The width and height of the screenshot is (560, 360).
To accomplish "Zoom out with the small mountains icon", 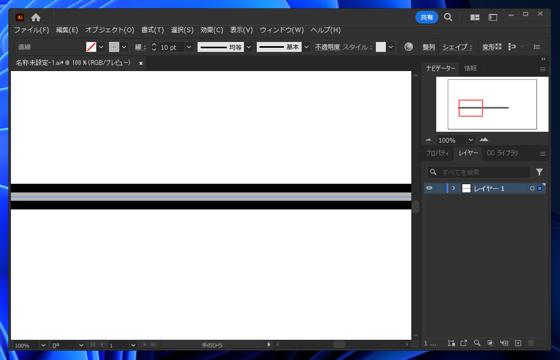I will (x=429, y=140).
